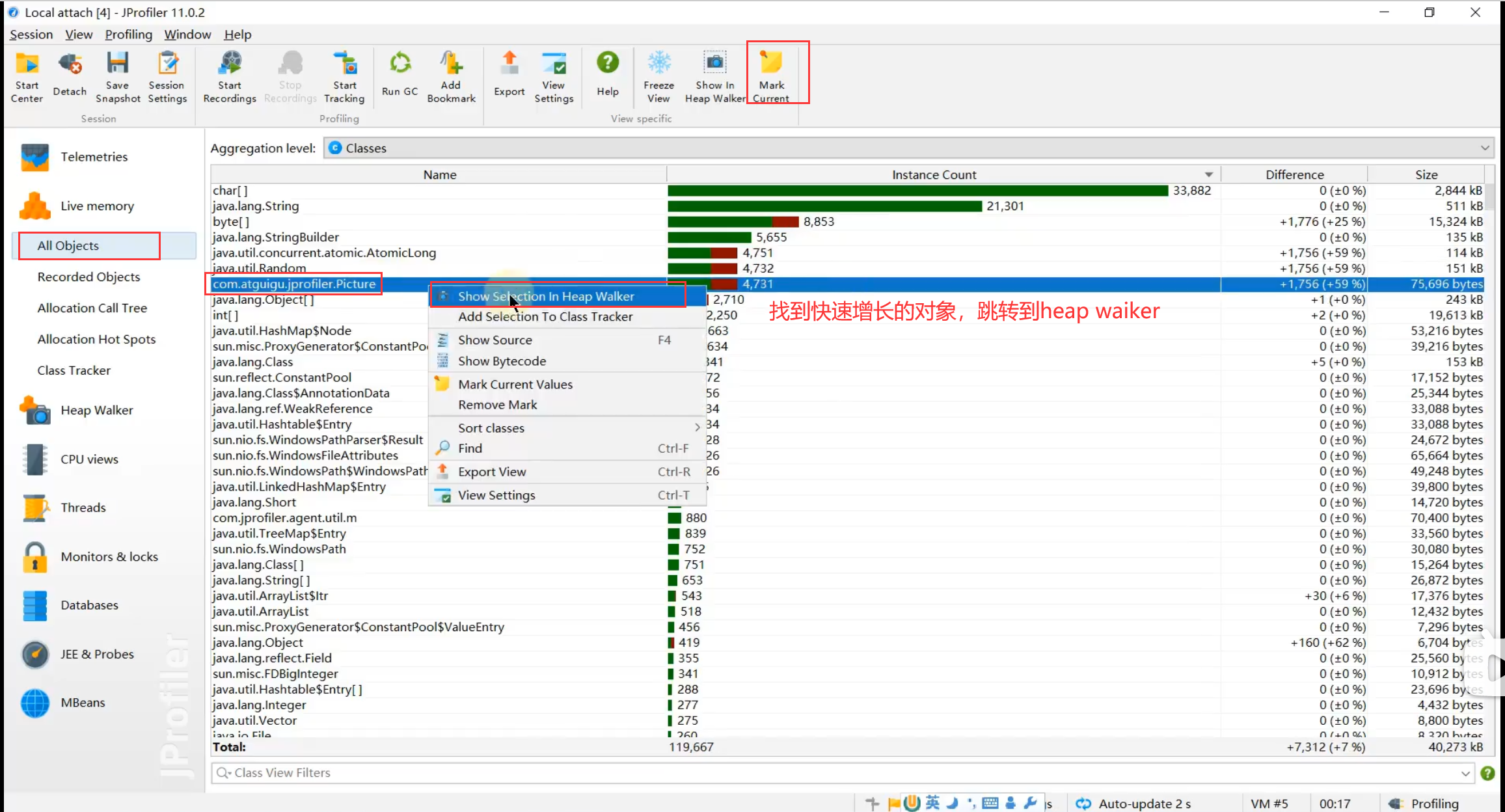Select com.atguigu.jprofiler.Picture row
The image size is (1505, 812).
847,284
